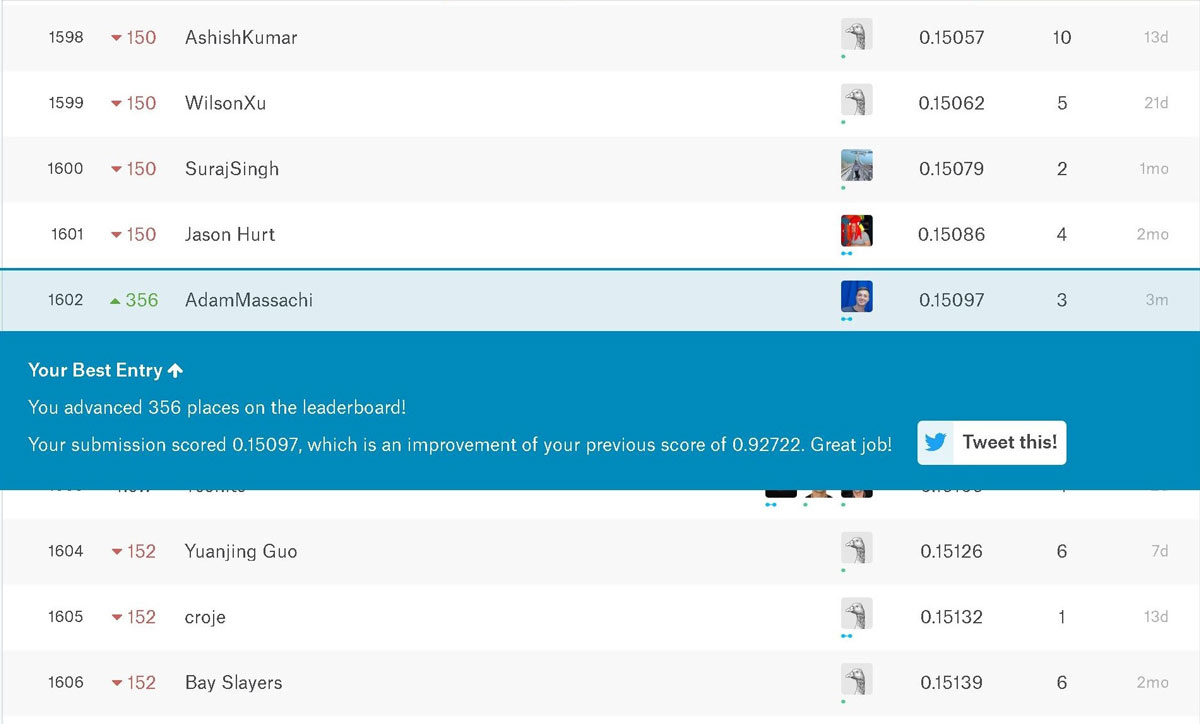Click AdamMassachi's score 0.15097 in row
This screenshot has height=724, width=1200.
(951, 300)
